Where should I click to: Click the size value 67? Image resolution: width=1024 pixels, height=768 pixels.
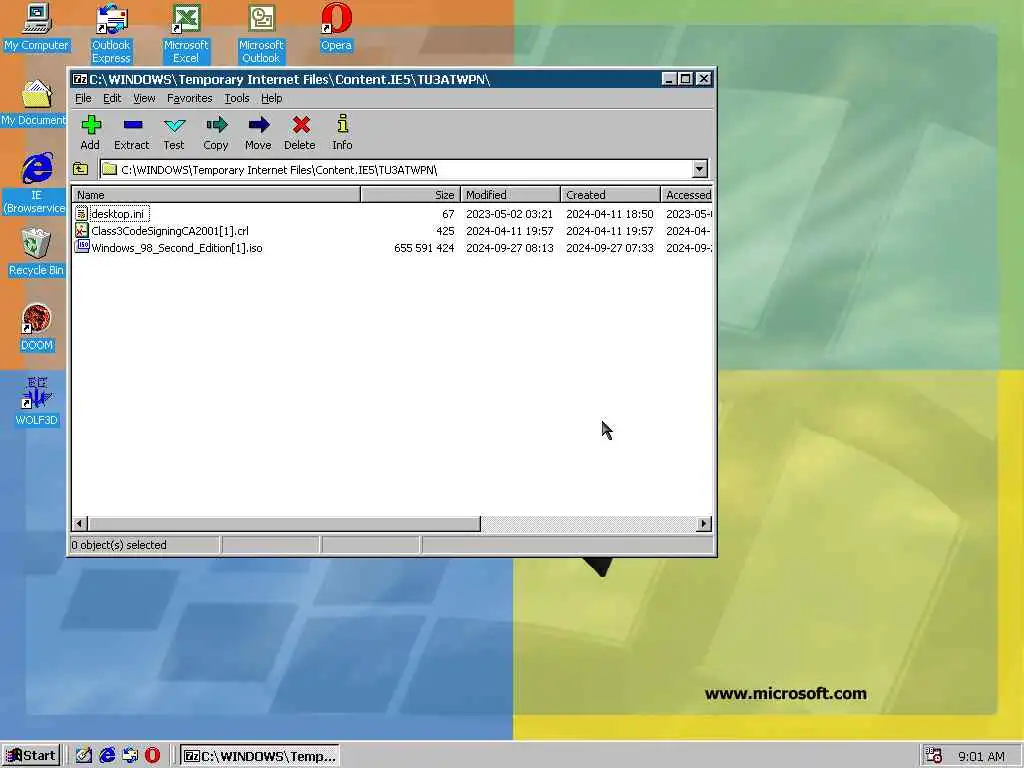coord(448,214)
